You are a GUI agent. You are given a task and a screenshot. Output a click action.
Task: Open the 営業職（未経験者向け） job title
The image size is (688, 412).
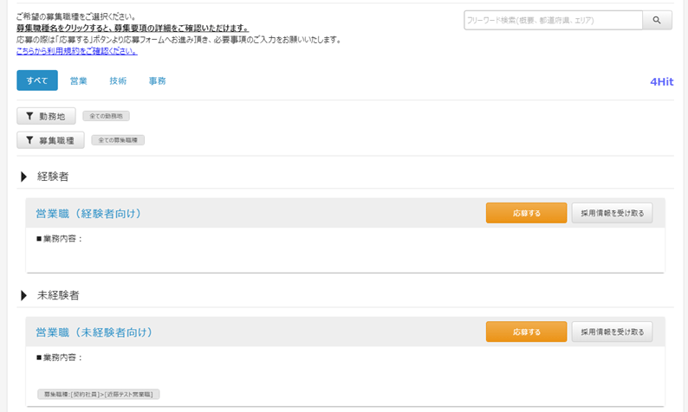[94, 332]
